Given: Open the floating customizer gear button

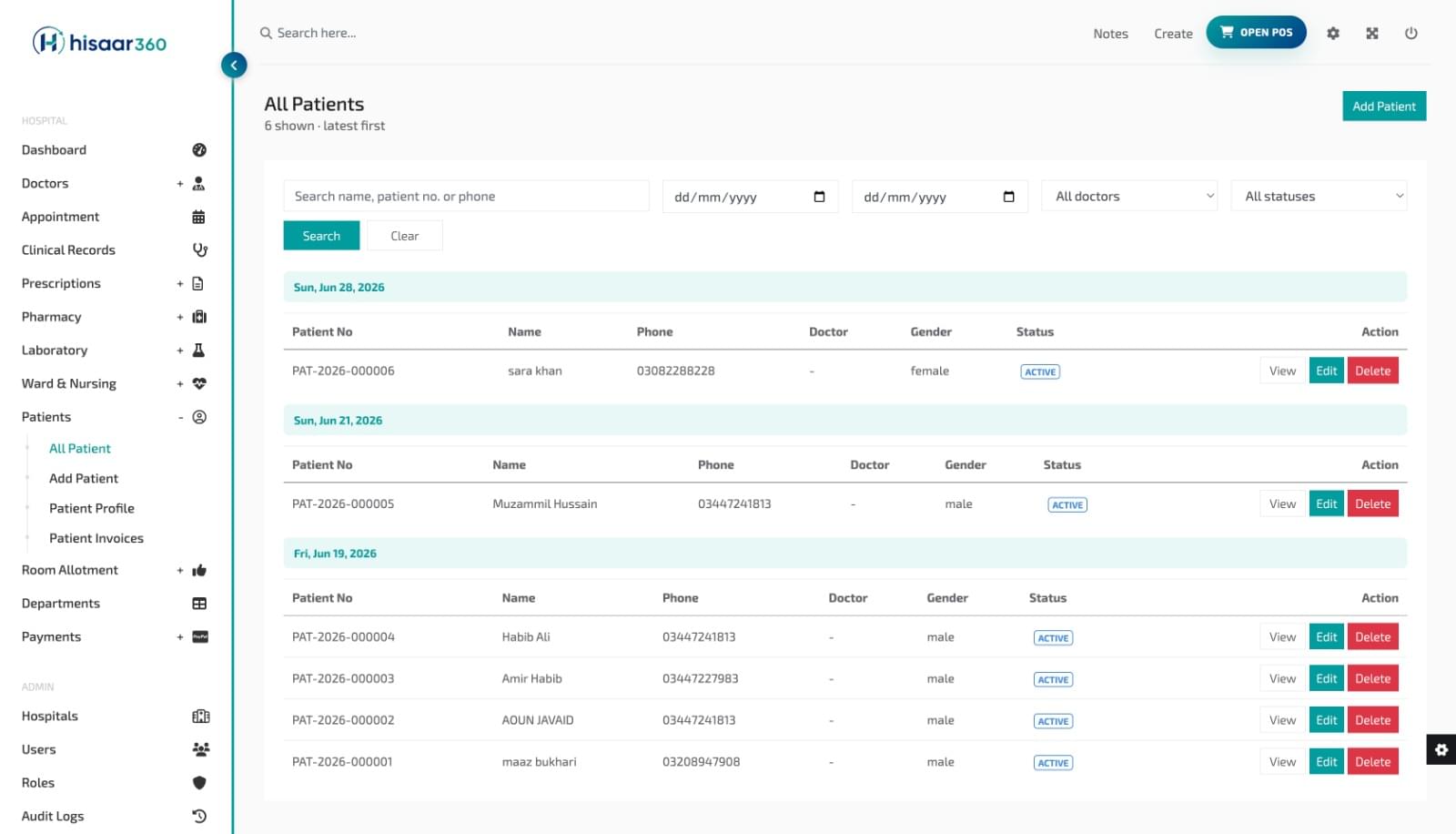Looking at the screenshot, I should tap(1441, 749).
